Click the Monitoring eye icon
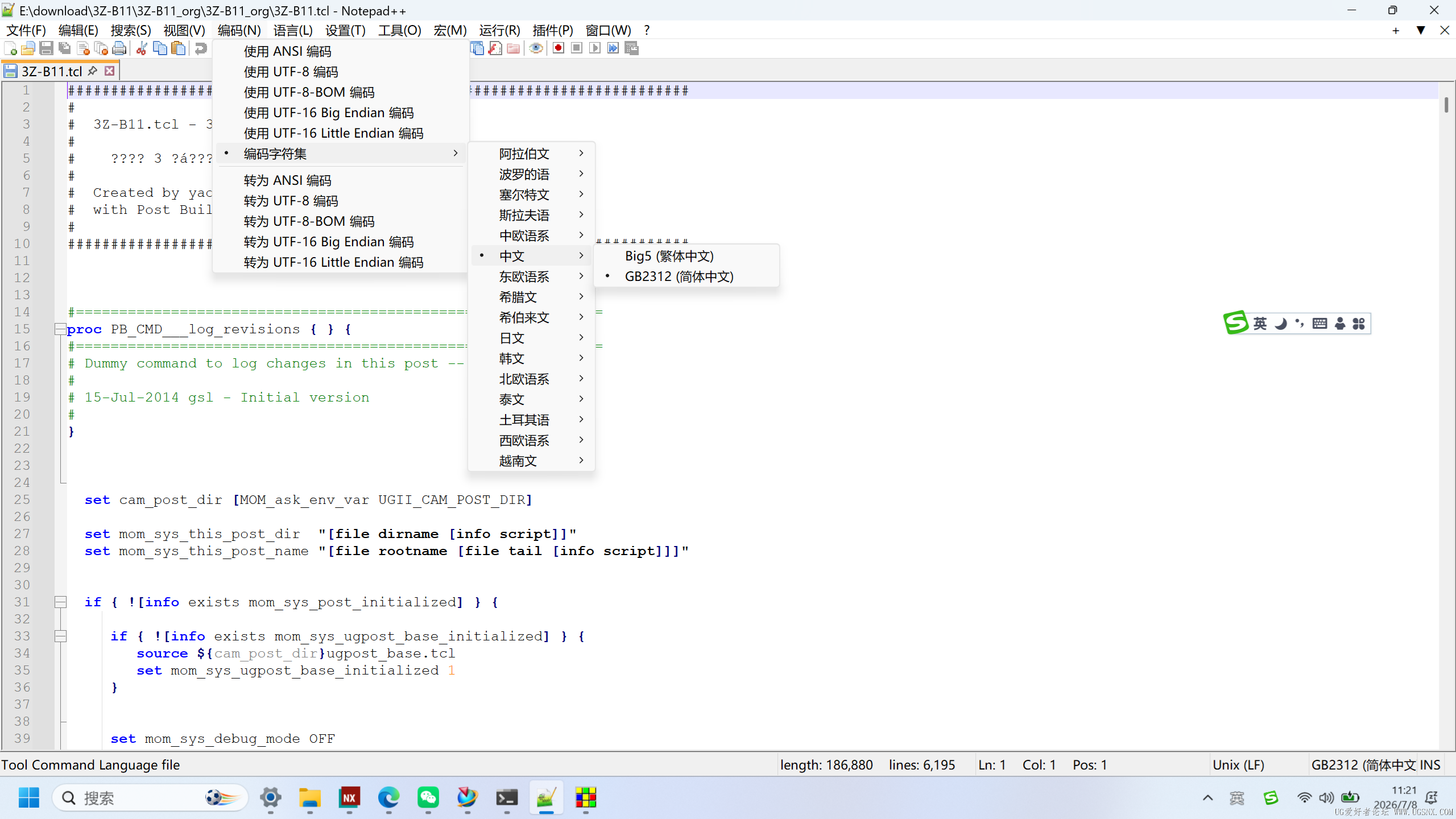Screen dimensions: 1456x819 [x=536, y=48]
